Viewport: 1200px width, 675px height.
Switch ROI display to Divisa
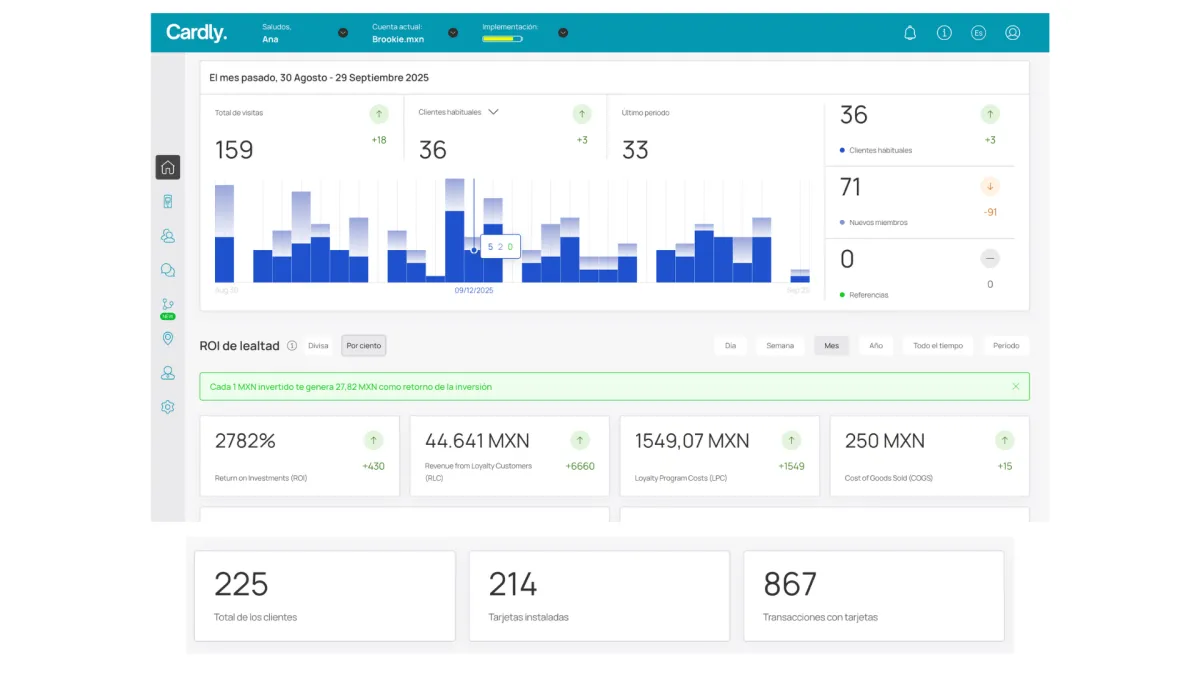coord(318,346)
